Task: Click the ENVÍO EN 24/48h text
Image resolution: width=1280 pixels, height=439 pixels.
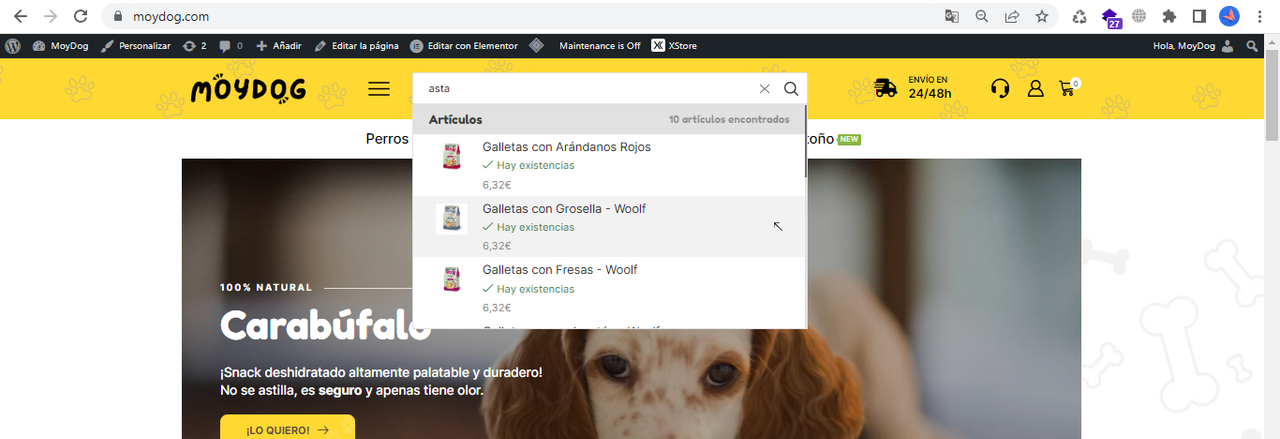Action: point(930,88)
